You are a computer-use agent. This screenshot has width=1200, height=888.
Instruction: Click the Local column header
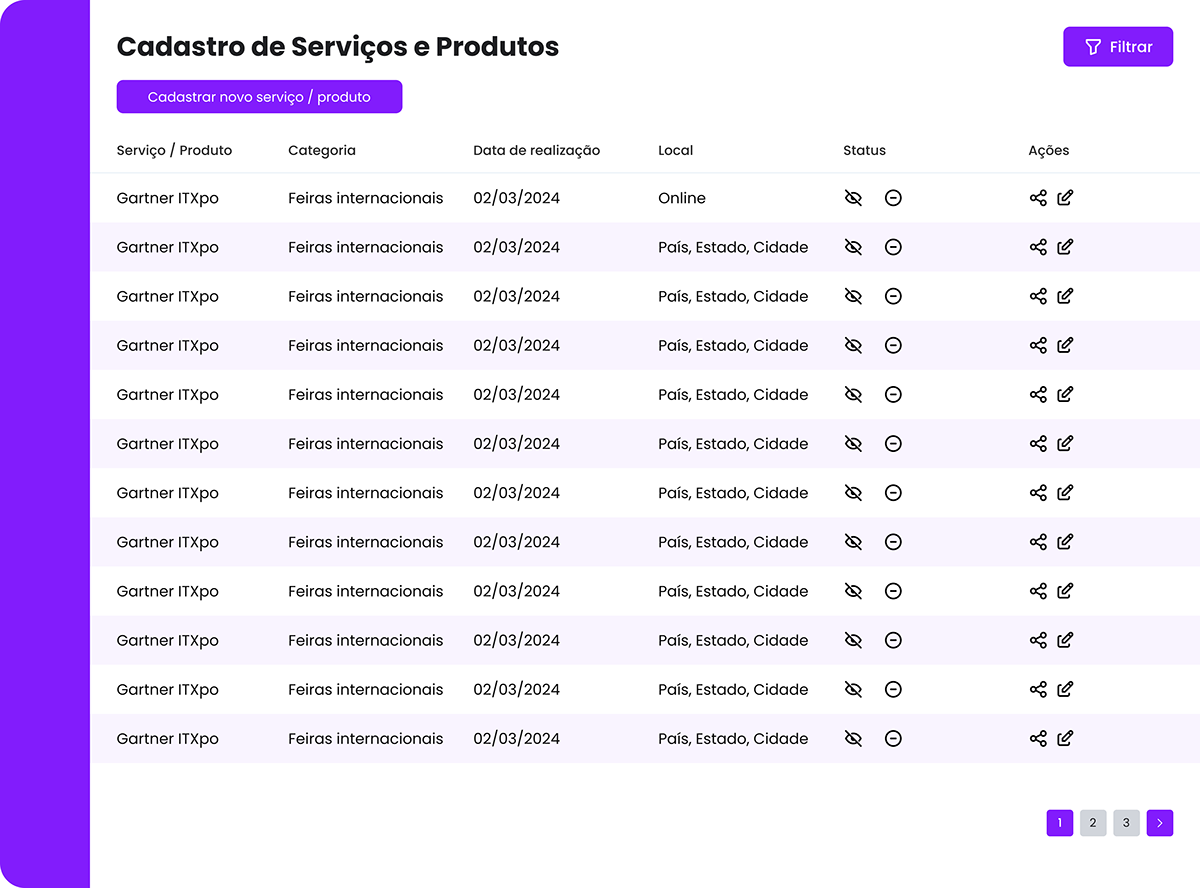(676, 150)
